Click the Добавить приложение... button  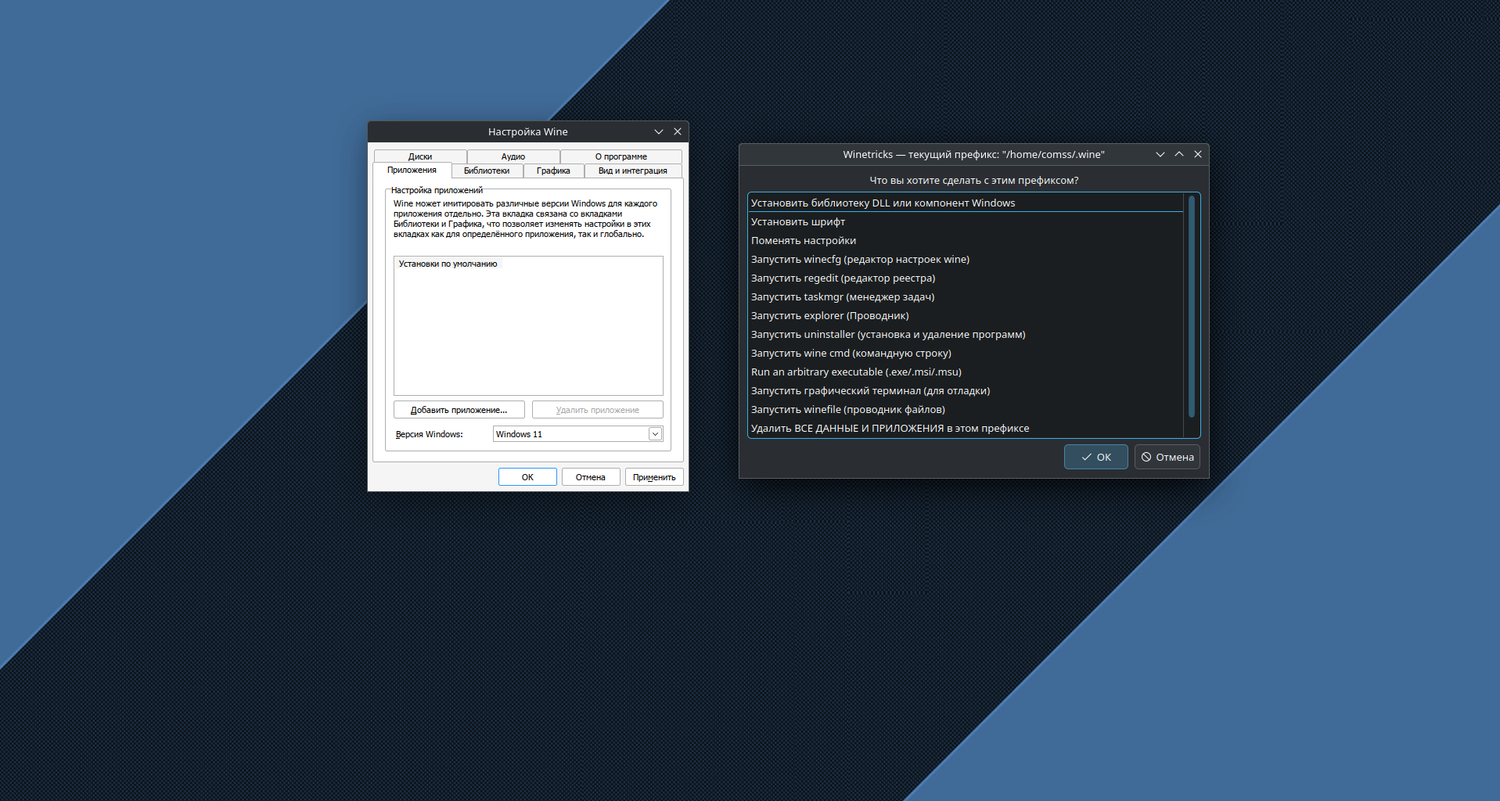(x=459, y=409)
